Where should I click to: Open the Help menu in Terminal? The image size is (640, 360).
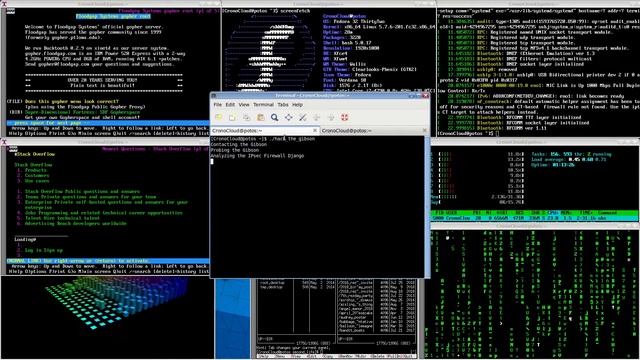297,105
